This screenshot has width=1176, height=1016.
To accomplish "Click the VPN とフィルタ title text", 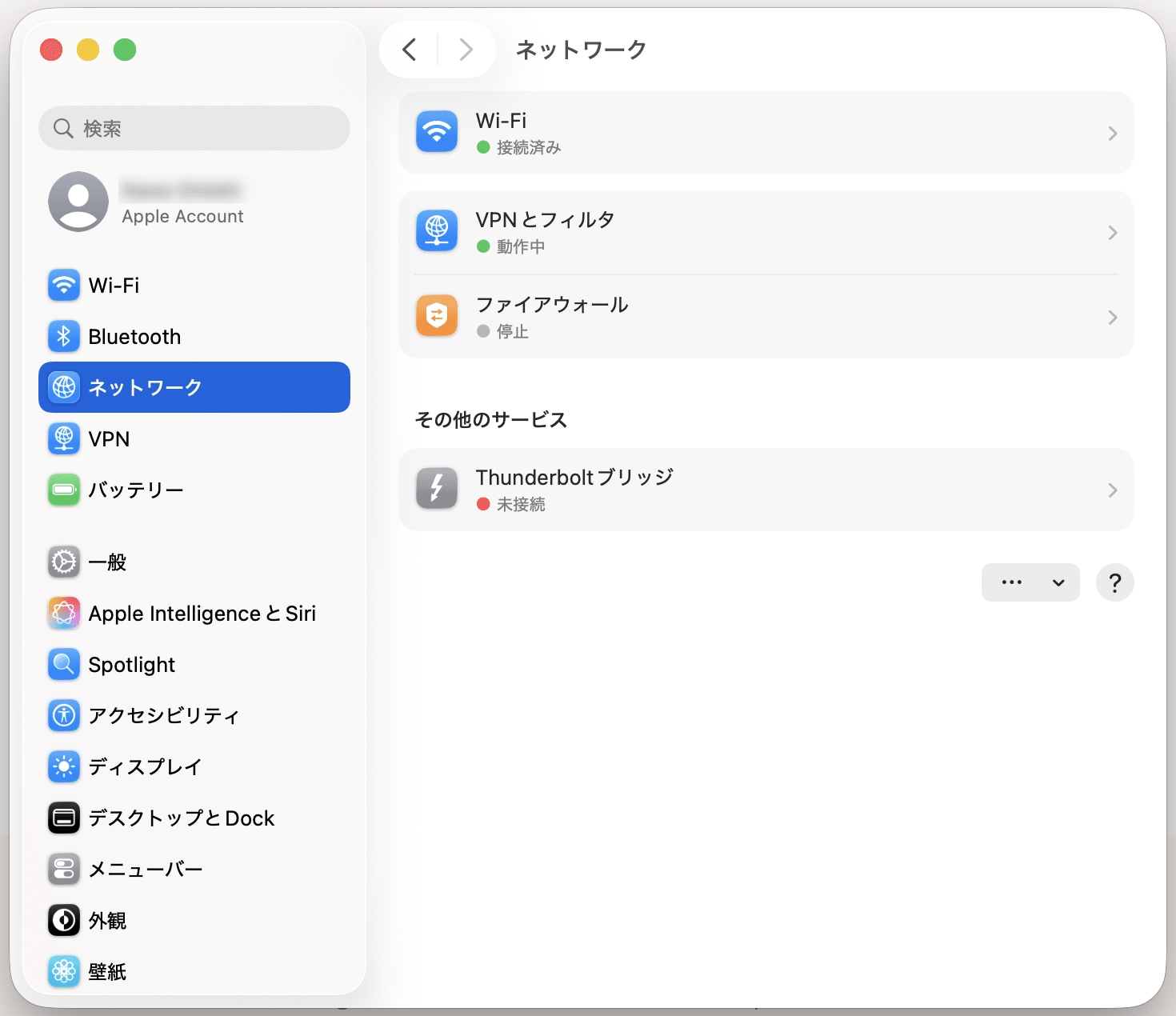I will click(x=545, y=220).
